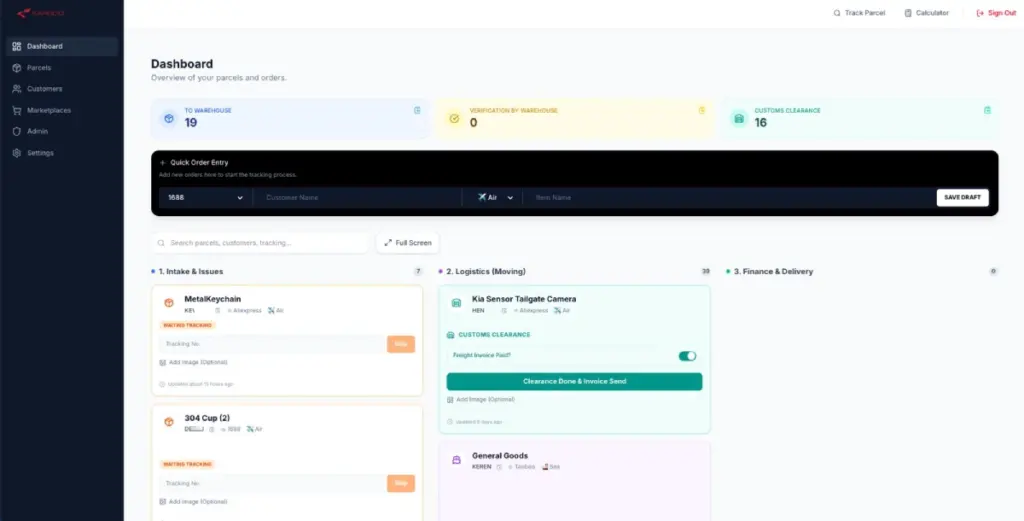Image resolution: width=1024 pixels, height=521 pixels.
Task: Click the Verification by Warehouse checkmark icon
Action: (454, 119)
